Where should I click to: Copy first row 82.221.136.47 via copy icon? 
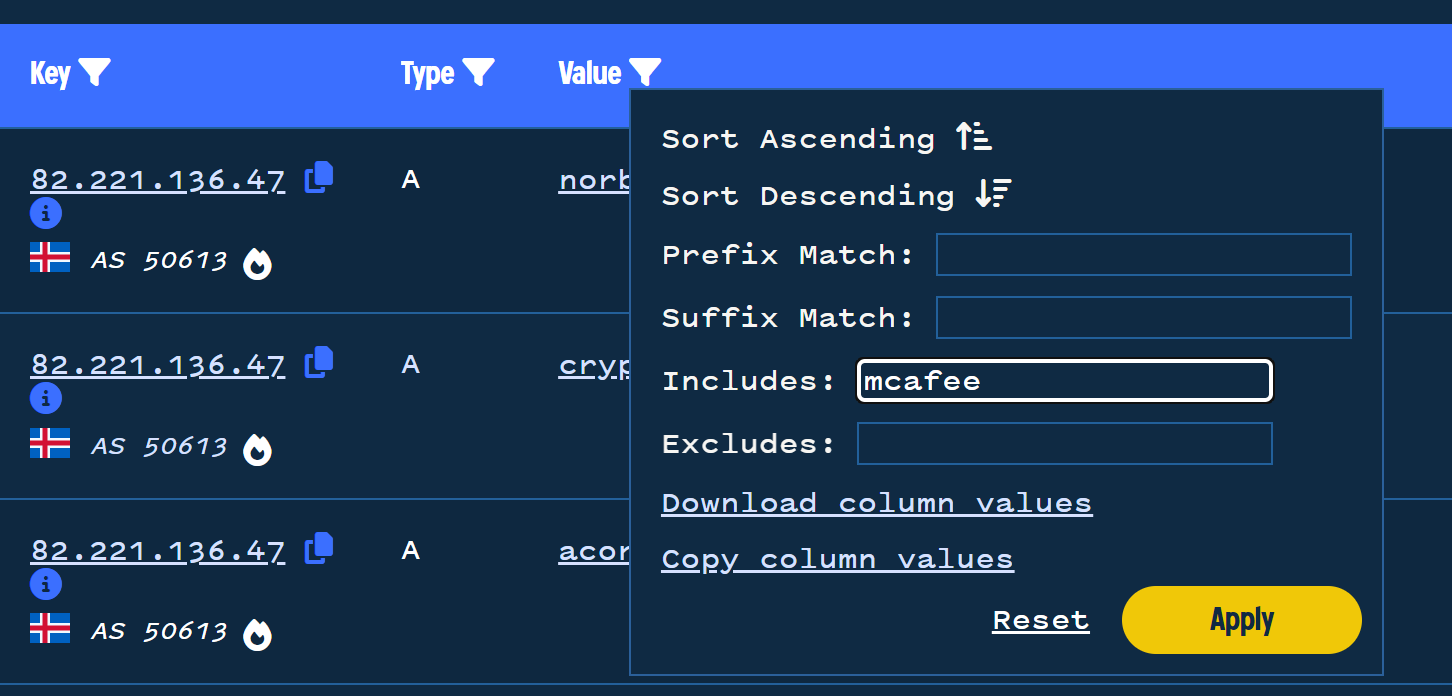(319, 177)
